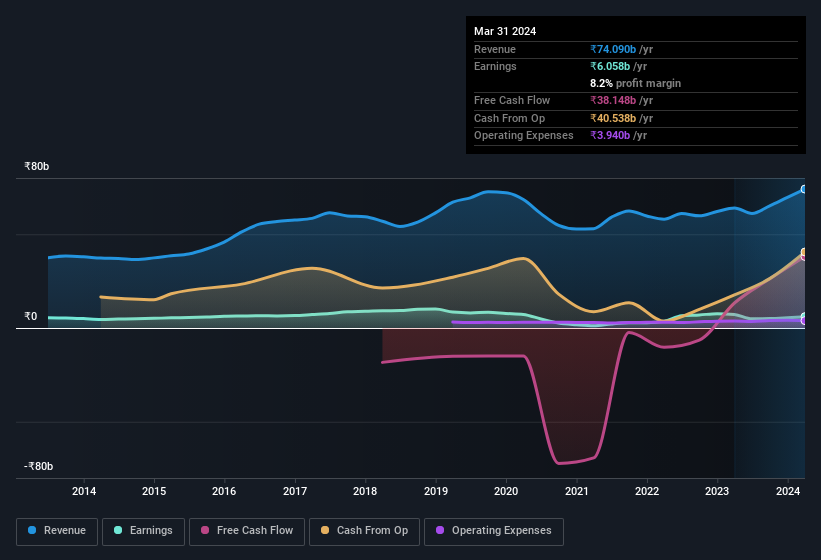
Task: Click the 2016 x-axis label
Action: (224, 491)
